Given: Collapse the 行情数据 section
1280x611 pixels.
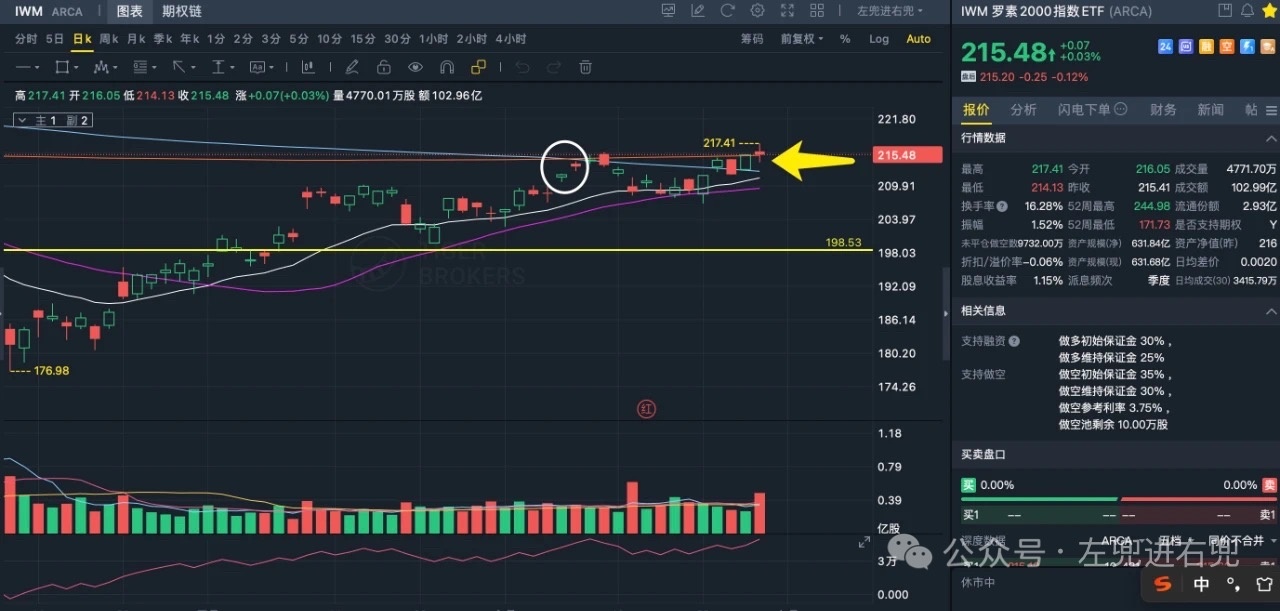Looking at the screenshot, I should 1270,138.
